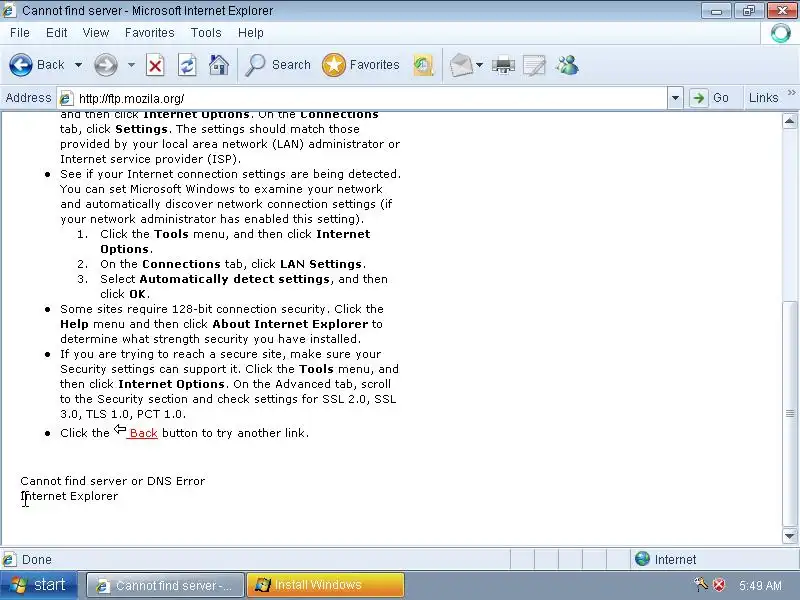Click the IE throbber logo
This screenshot has height=600, width=800.
coord(781,33)
